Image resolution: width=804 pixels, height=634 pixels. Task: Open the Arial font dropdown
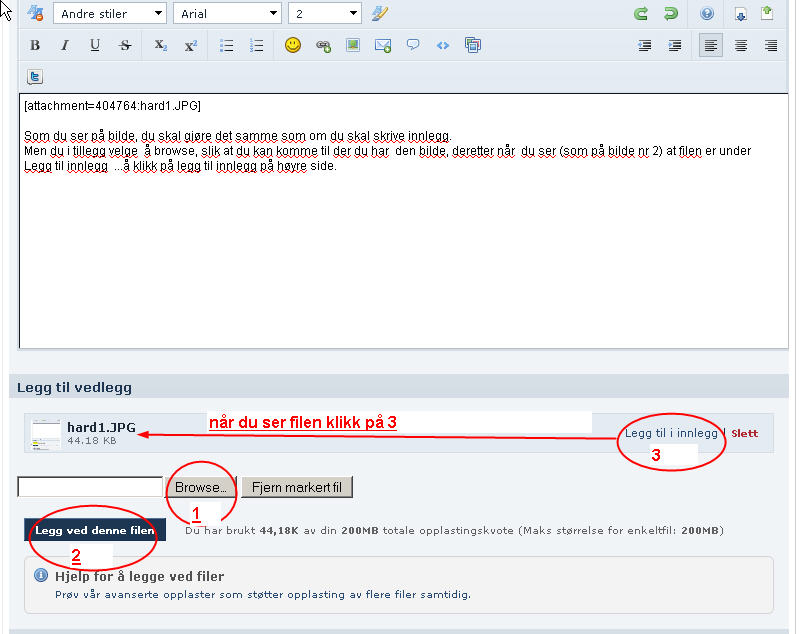pyautogui.click(x=228, y=13)
